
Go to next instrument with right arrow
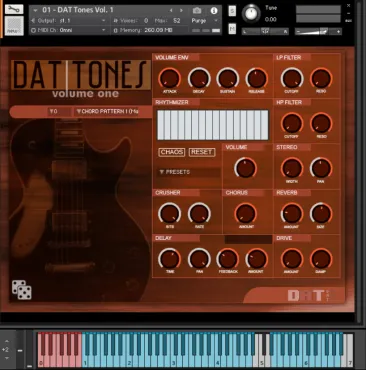coord(181,11)
